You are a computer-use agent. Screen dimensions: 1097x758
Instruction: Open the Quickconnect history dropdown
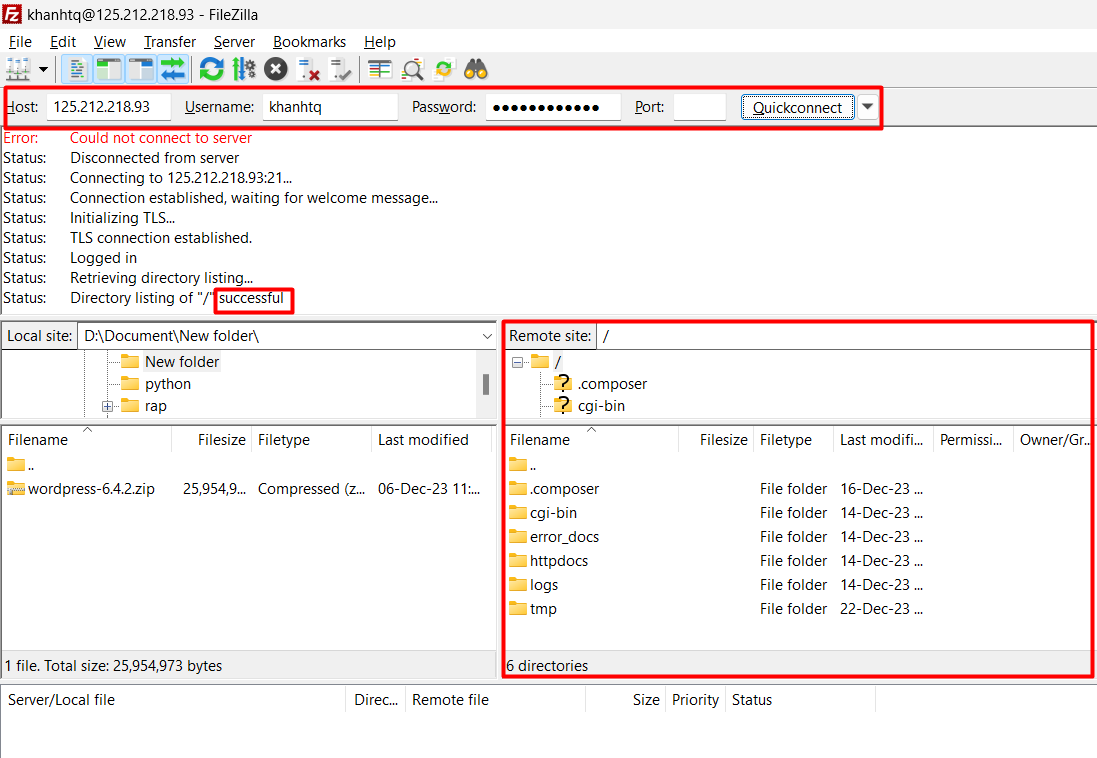pos(867,107)
